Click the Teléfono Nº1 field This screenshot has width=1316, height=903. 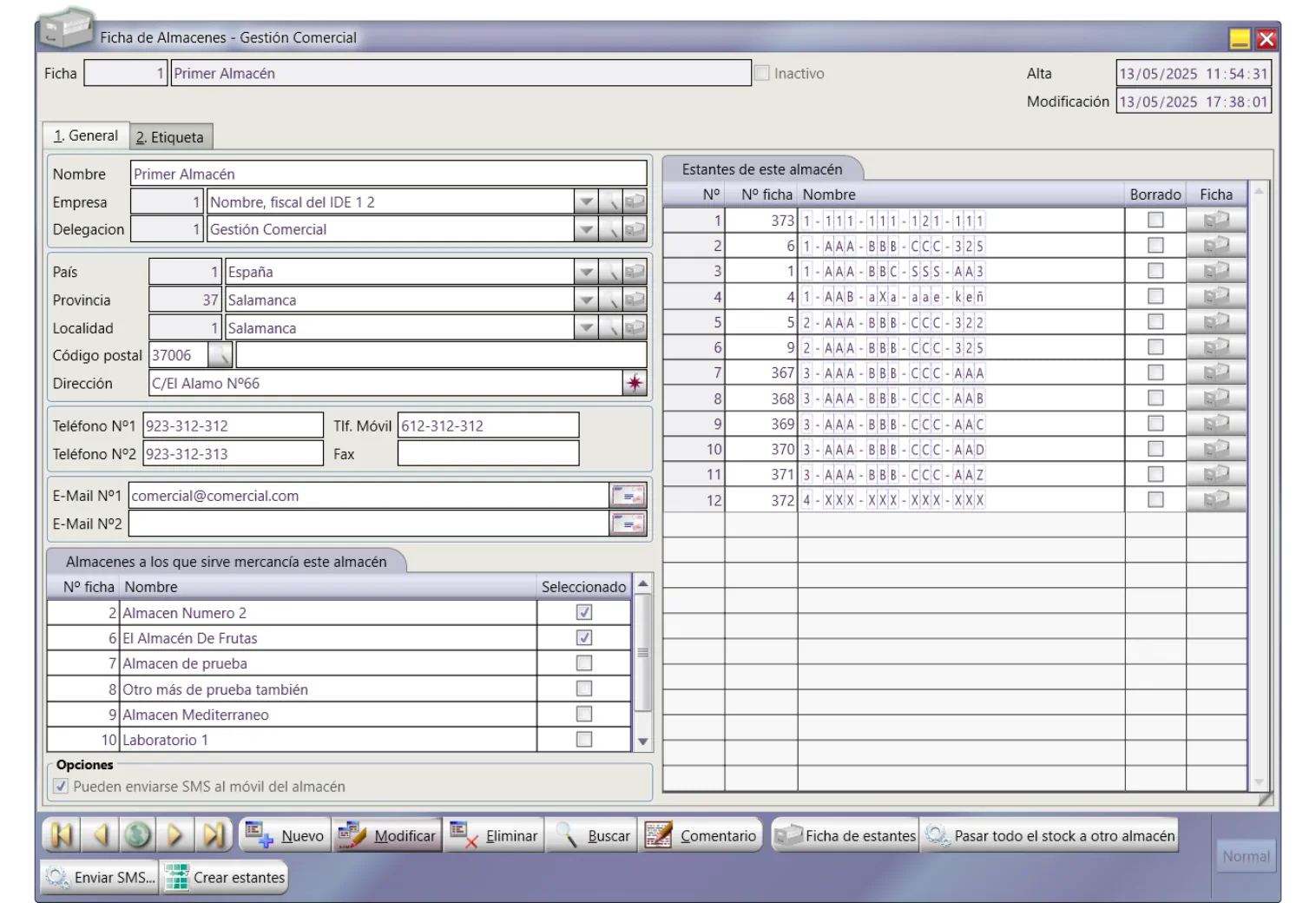pos(233,425)
